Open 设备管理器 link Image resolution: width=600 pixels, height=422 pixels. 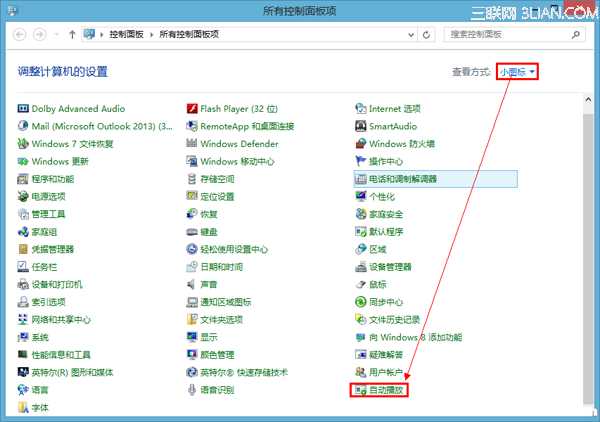[390, 267]
